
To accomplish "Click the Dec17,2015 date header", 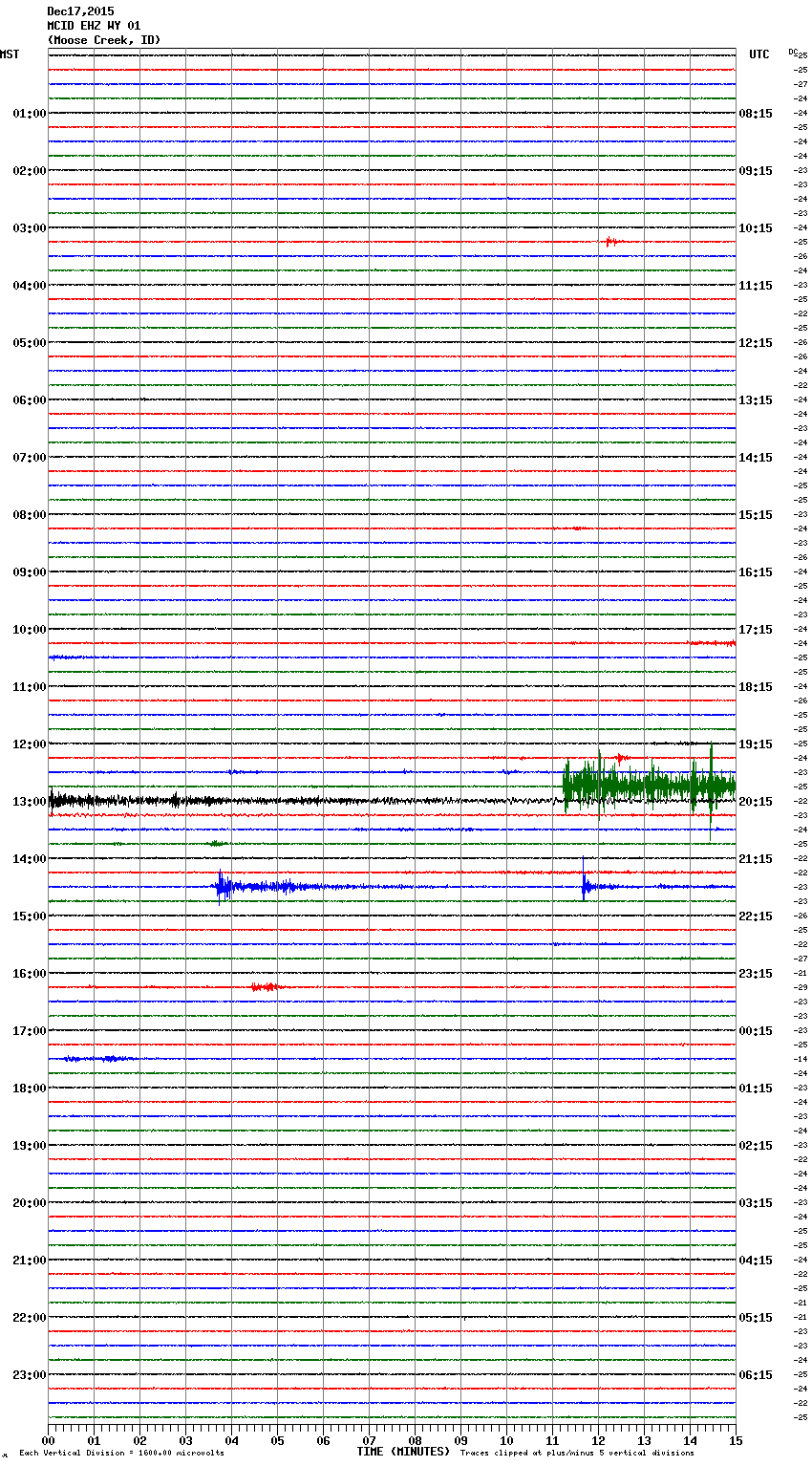I will pyautogui.click(x=80, y=11).
